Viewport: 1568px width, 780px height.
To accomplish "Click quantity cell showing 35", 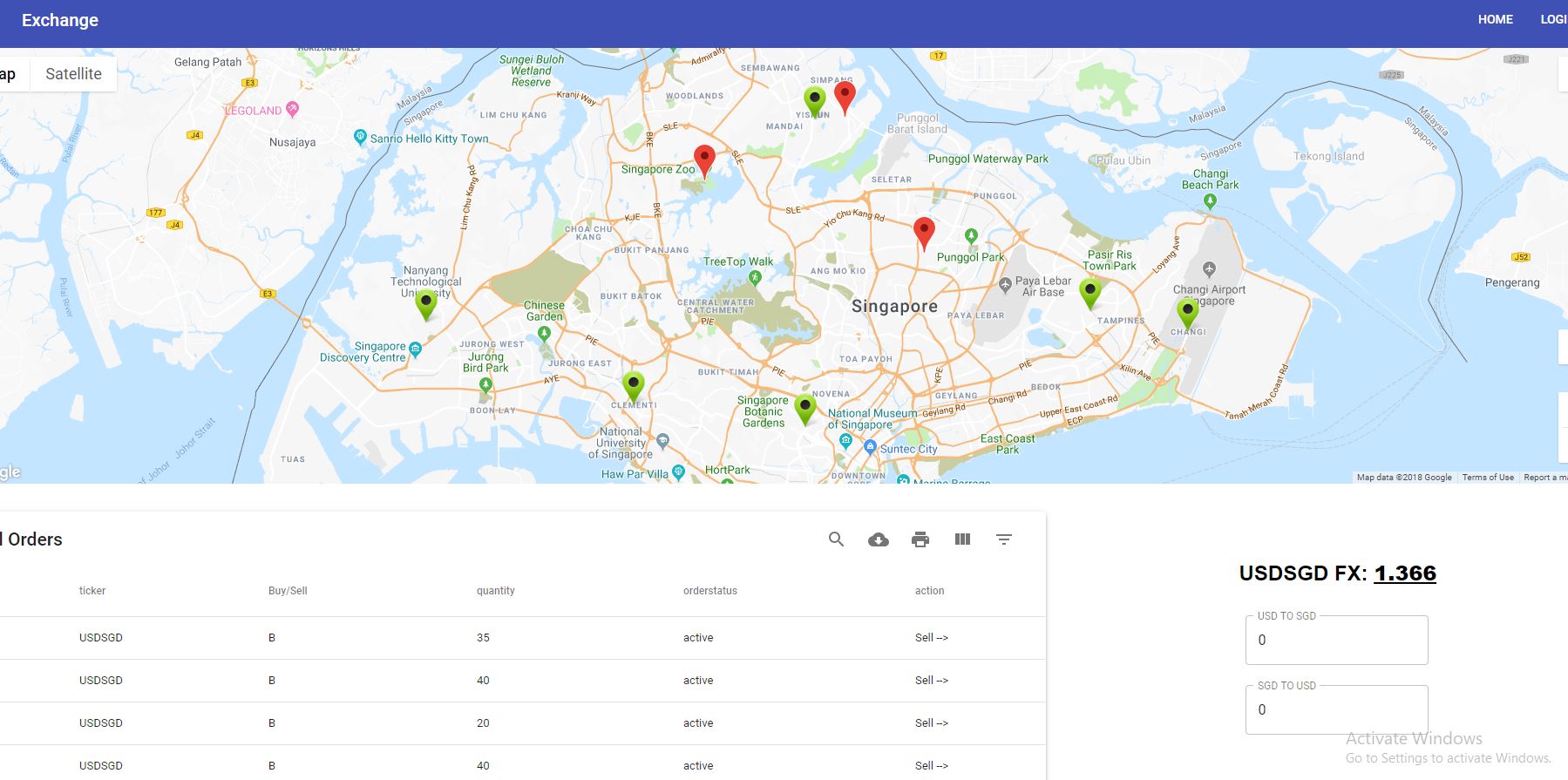I will click(x=483, y=638).
